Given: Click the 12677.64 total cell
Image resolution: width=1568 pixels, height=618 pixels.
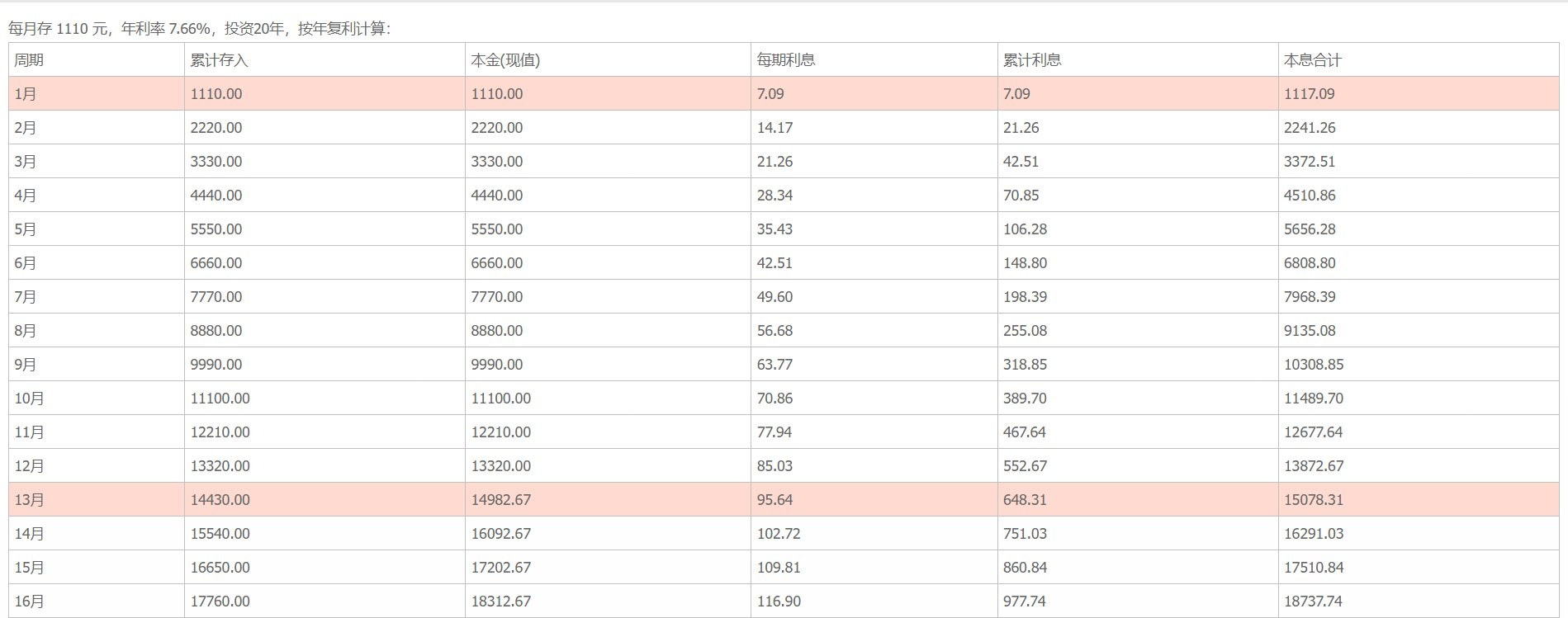Looking at the screenshot, I should point(1419,432).
